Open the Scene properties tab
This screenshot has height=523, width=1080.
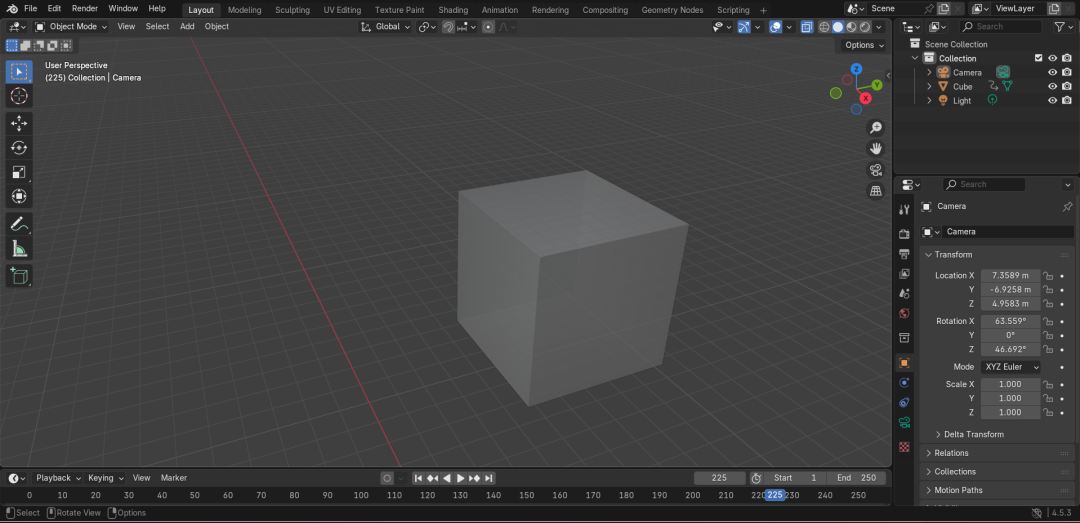coord(904,294)
